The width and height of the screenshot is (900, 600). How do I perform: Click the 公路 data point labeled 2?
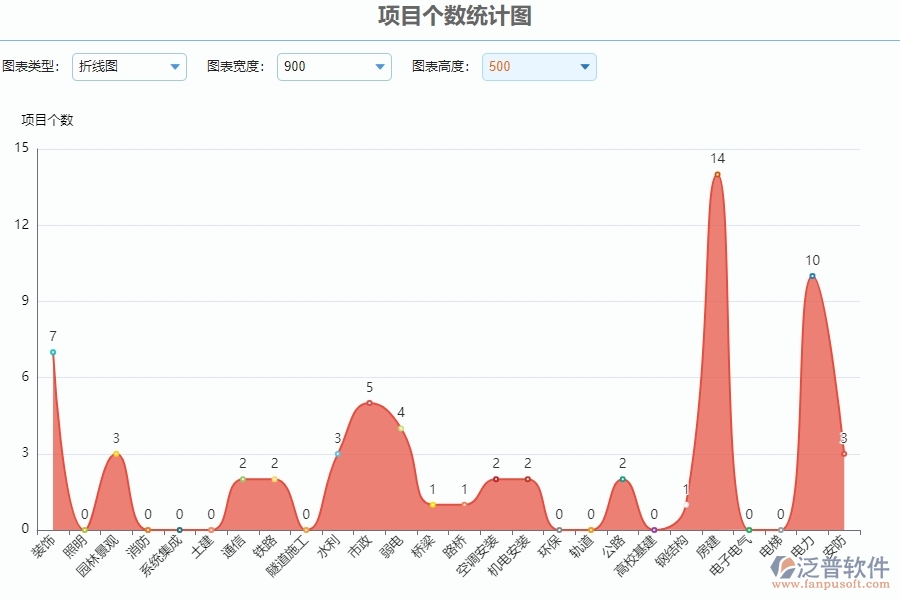point(624,480)
